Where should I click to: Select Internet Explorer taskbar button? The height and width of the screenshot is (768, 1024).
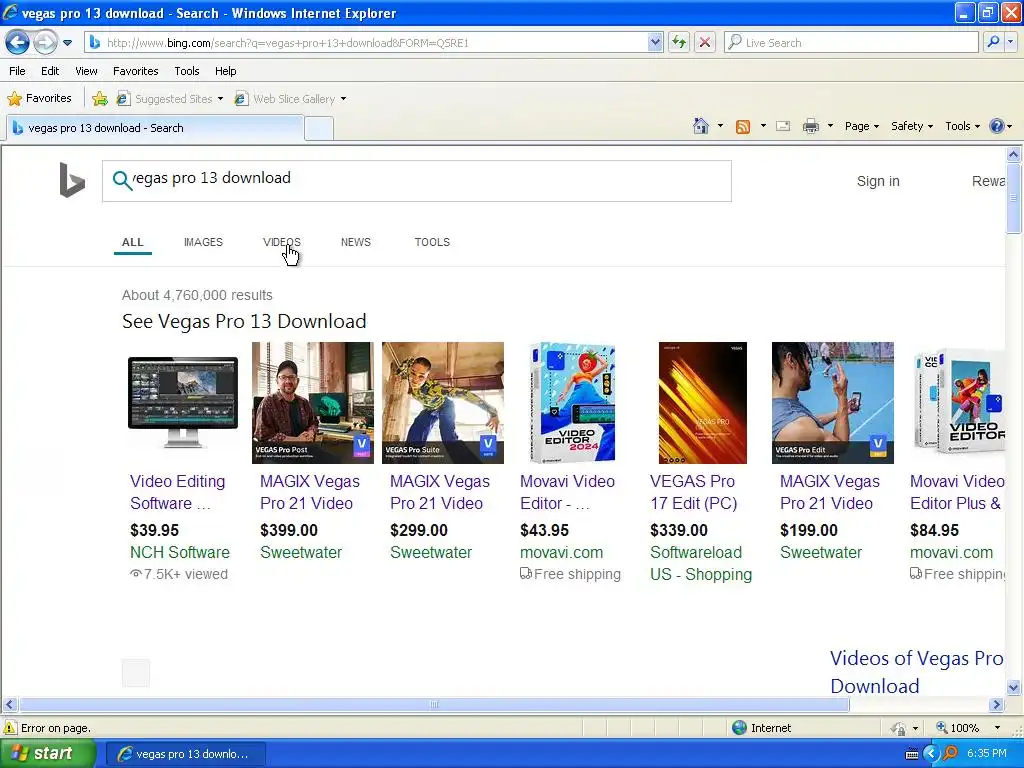pos(185,754)
